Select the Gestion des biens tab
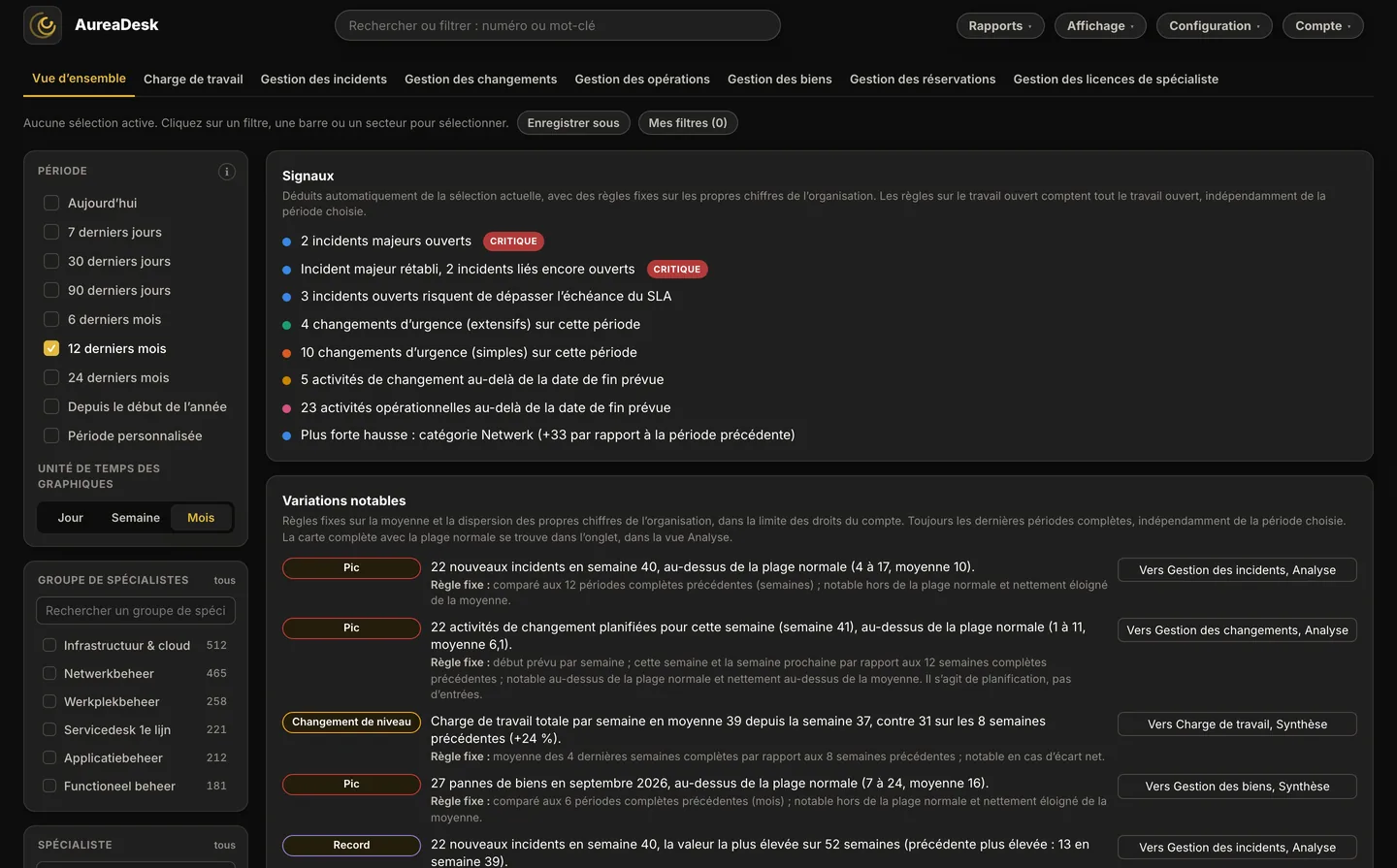Image resolution: width=1397 pixels, height=868 pixels. point(780,80)
